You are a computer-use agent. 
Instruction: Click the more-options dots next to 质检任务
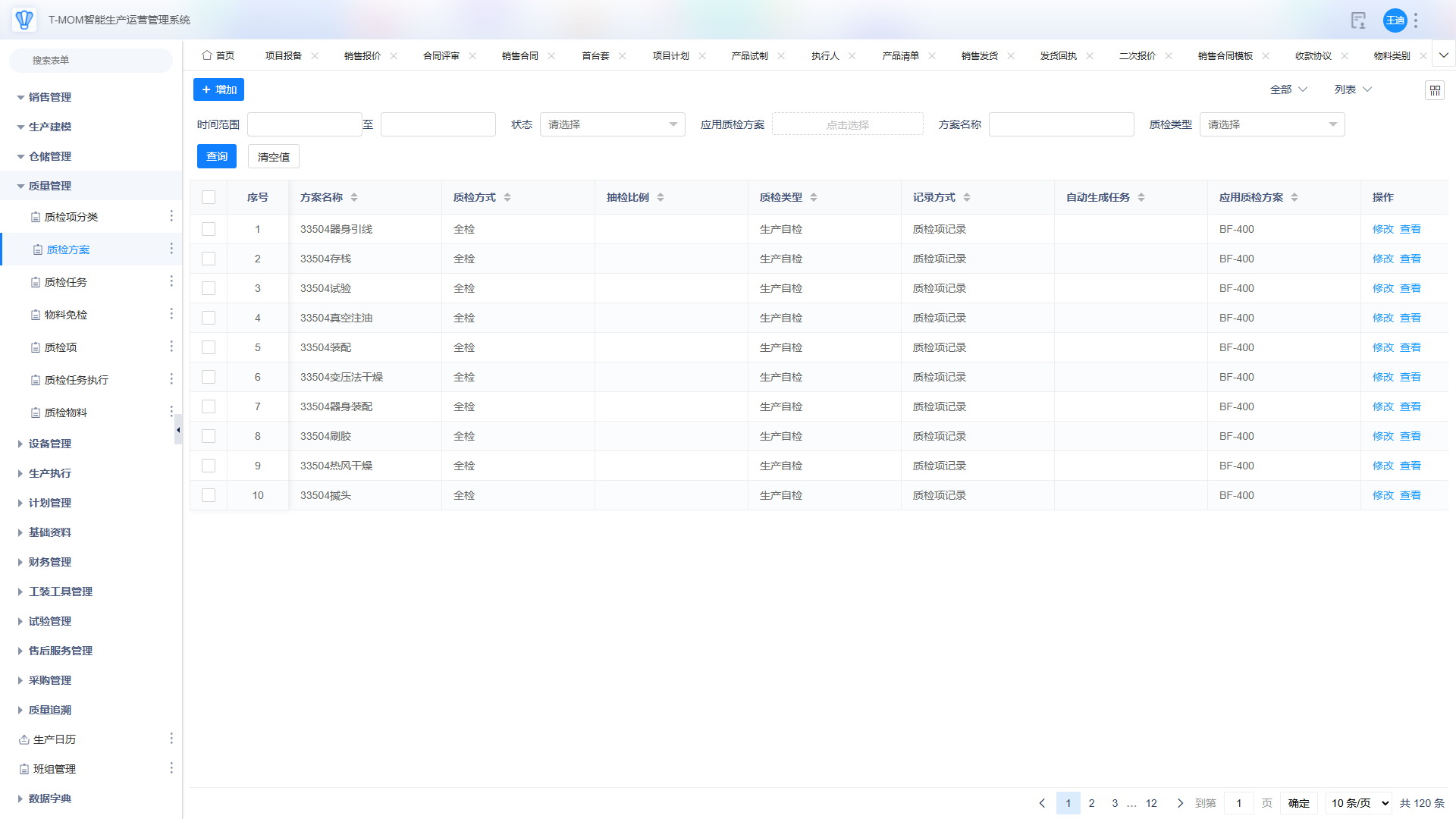coord(171,281)
